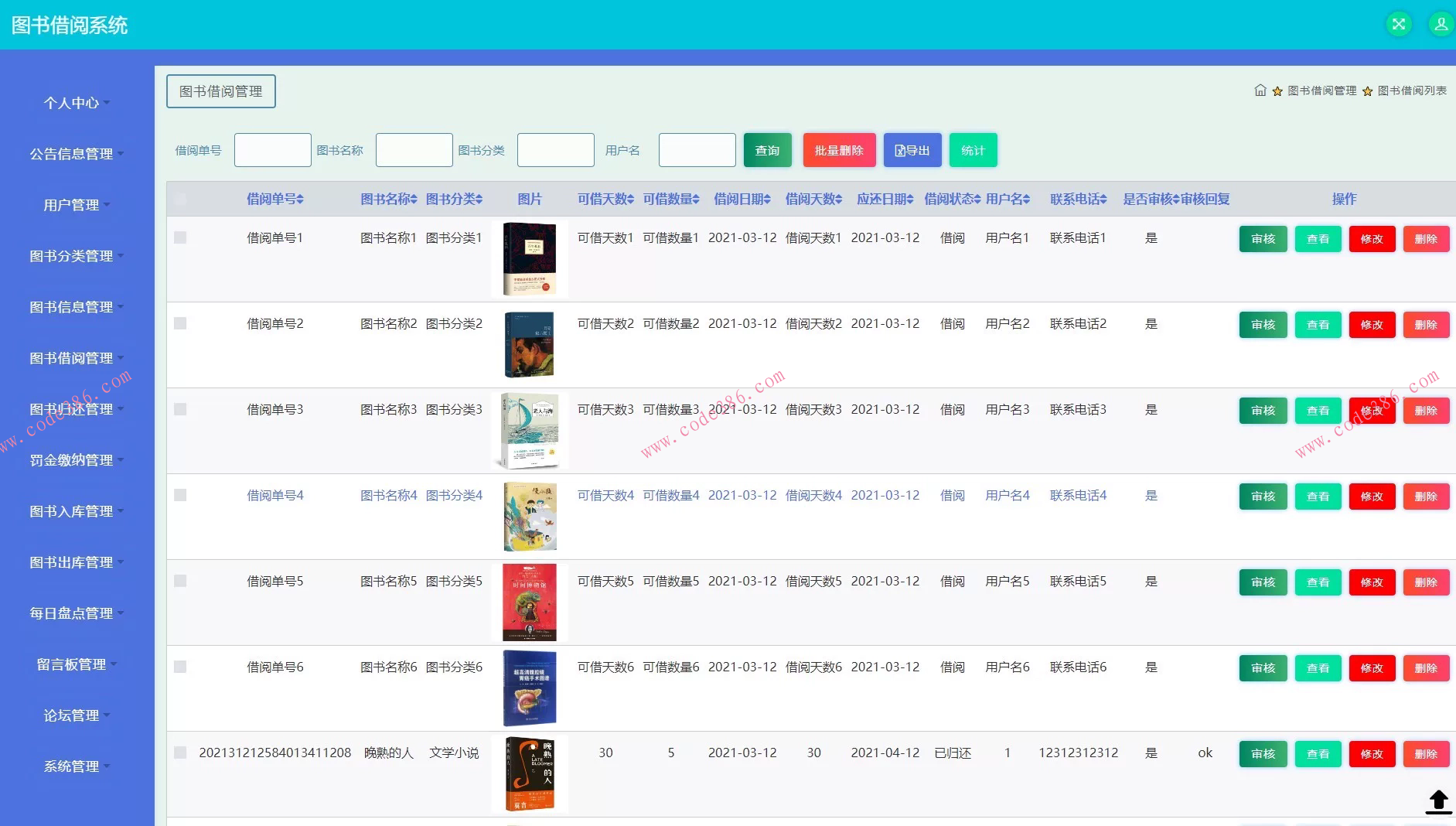The height and width of the screenshot is (826, 1456).
Task: Click 删除 on the 晚熟的人 row
Action: [x=1426, y=753]
